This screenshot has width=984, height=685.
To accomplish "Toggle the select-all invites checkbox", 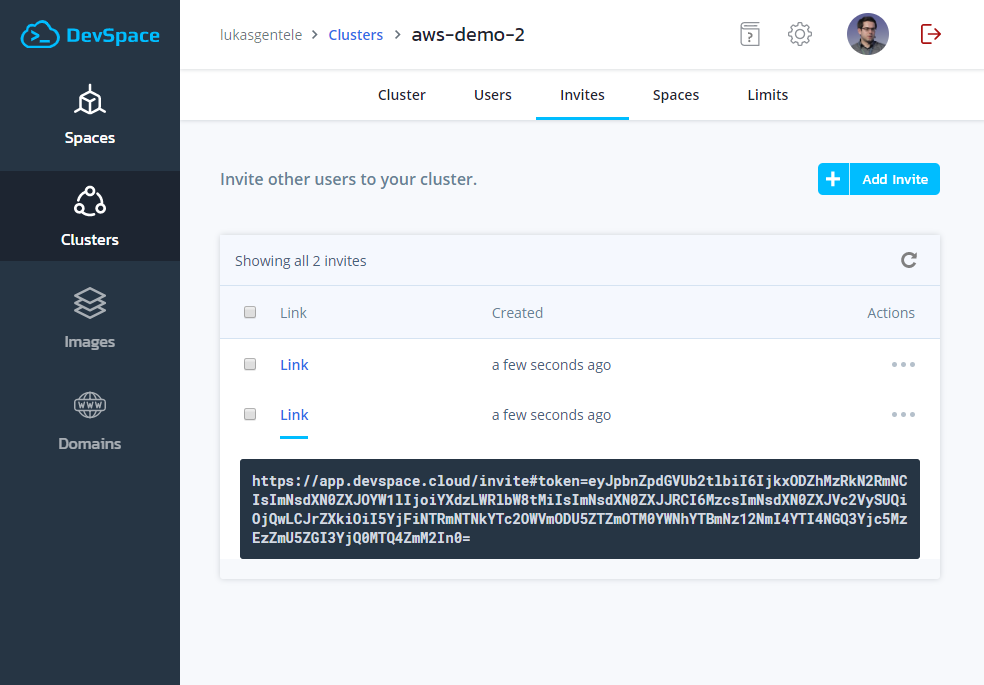I will point(250,312).
